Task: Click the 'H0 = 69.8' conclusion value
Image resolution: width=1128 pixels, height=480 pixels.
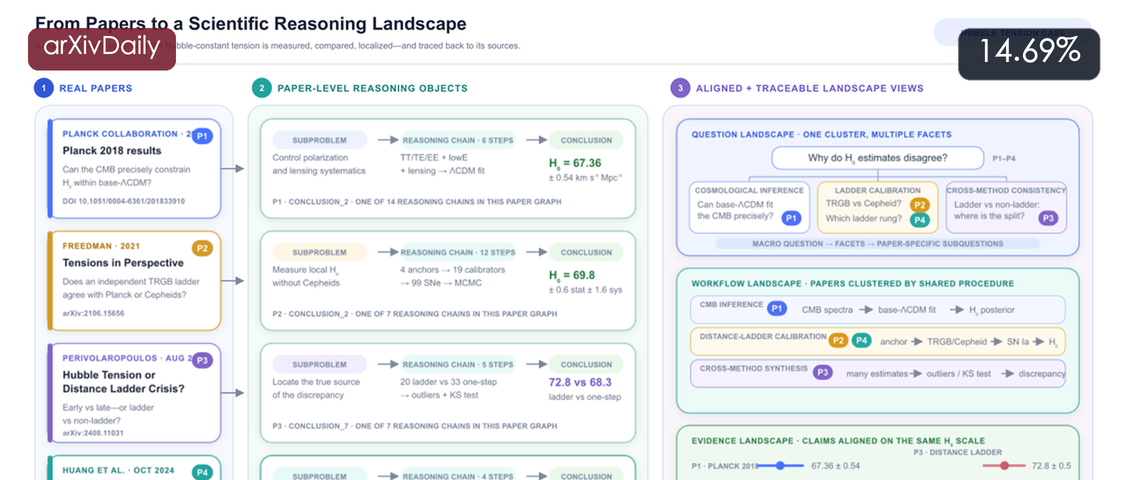Action: (x=571, y=275)
